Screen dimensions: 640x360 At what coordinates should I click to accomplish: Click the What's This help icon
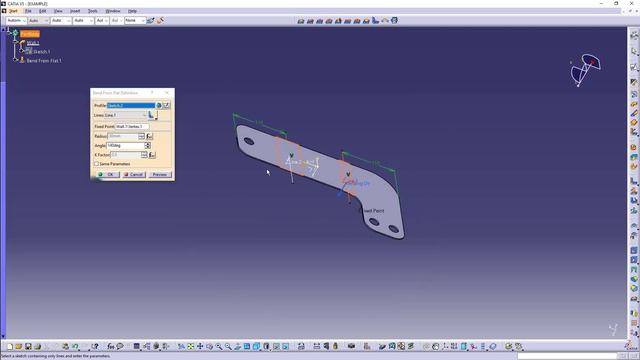tap(95, 346)
